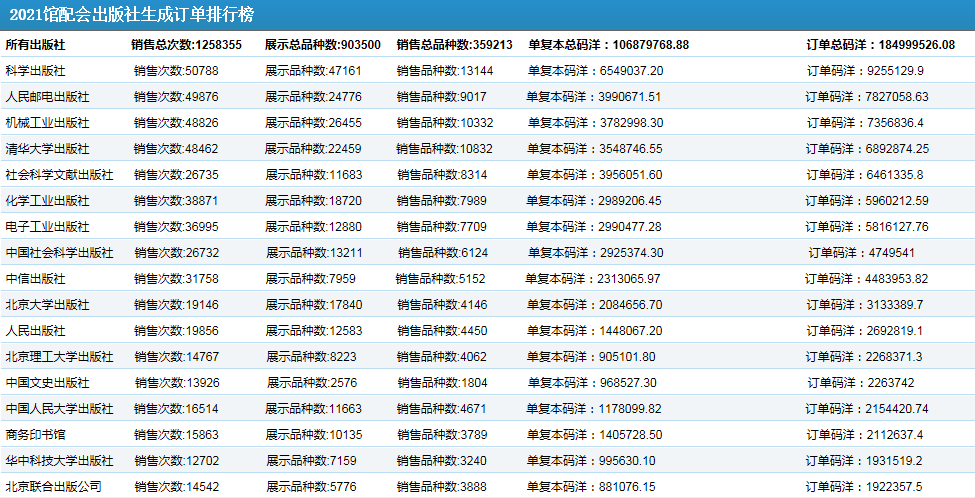The width and height of the screenshot is (975, 498).
Task: Click the 北京理工大学出版社 name
Action: [x=59, y=357]
